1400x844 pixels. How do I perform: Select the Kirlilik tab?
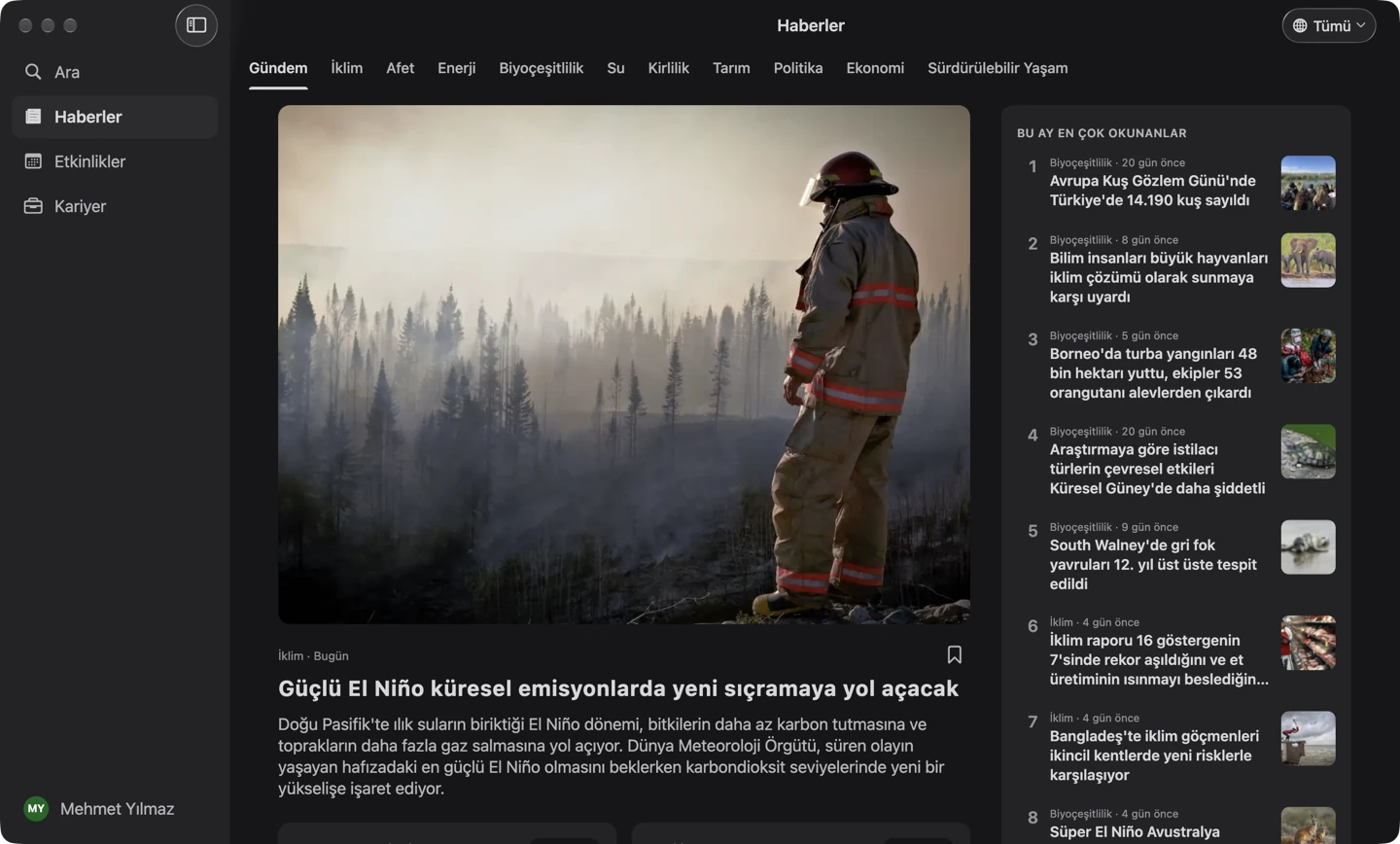(x=669, y=68)
